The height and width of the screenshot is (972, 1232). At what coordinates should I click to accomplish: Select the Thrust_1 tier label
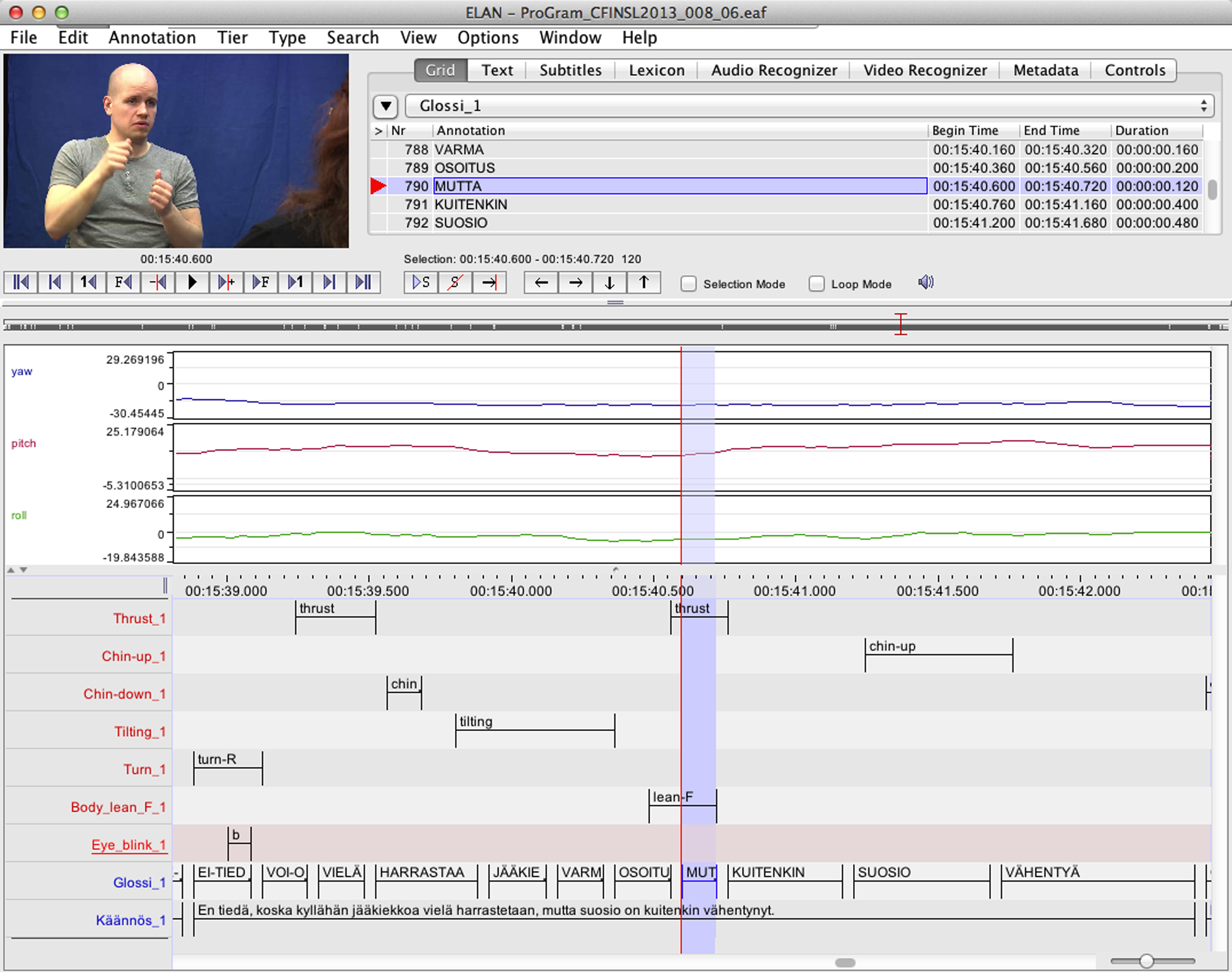[x=140, y=619]
